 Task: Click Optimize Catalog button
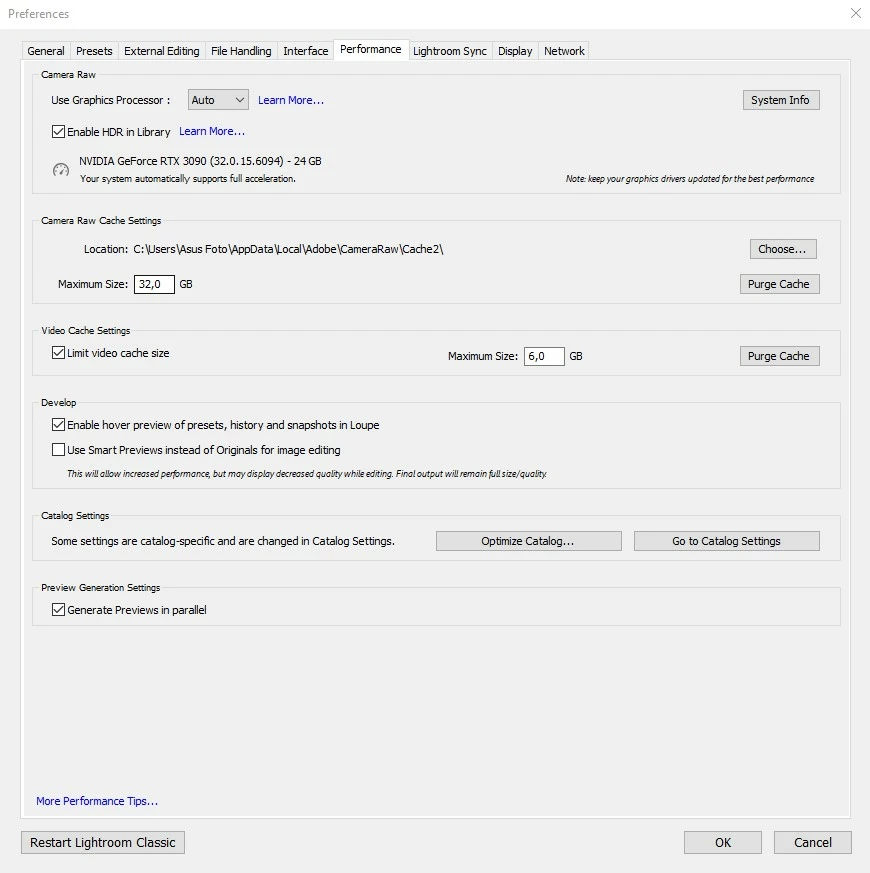[x=528, y=541]
